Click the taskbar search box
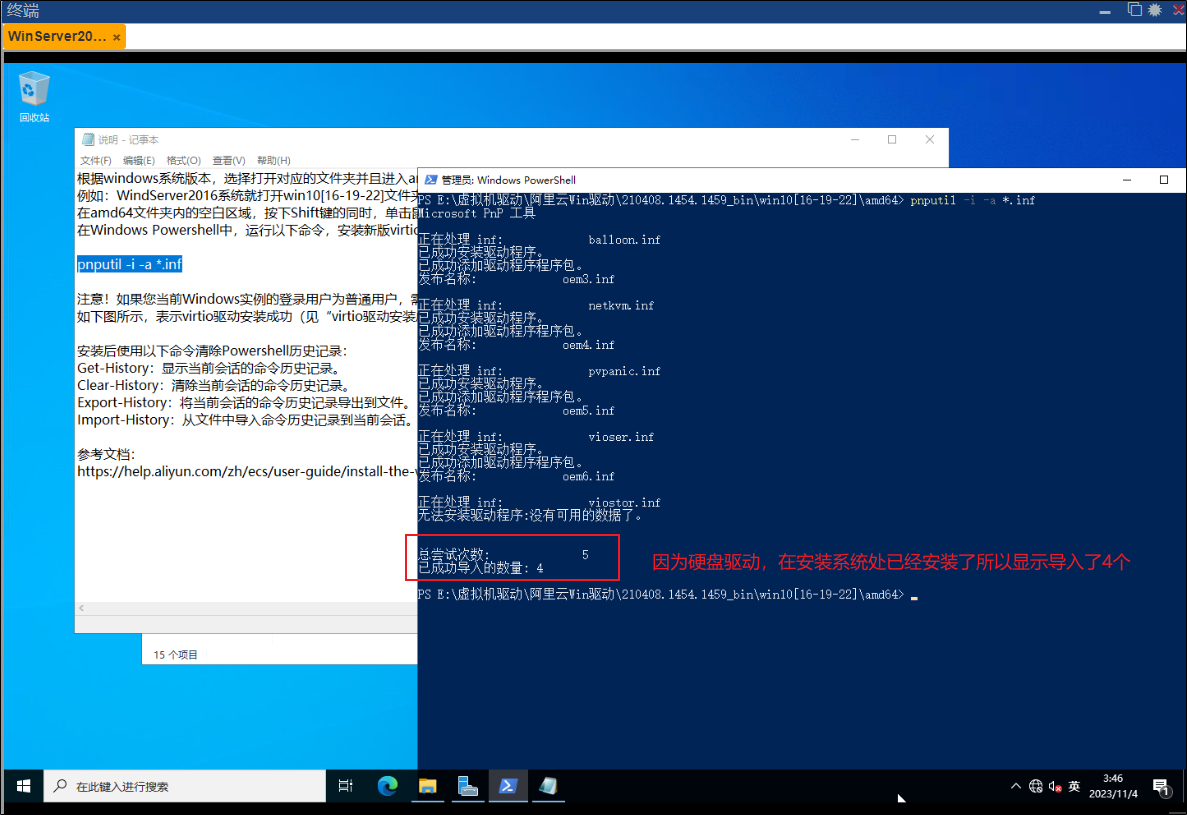This screenshot has width=1187, height=815. click(x=185, y=786)
